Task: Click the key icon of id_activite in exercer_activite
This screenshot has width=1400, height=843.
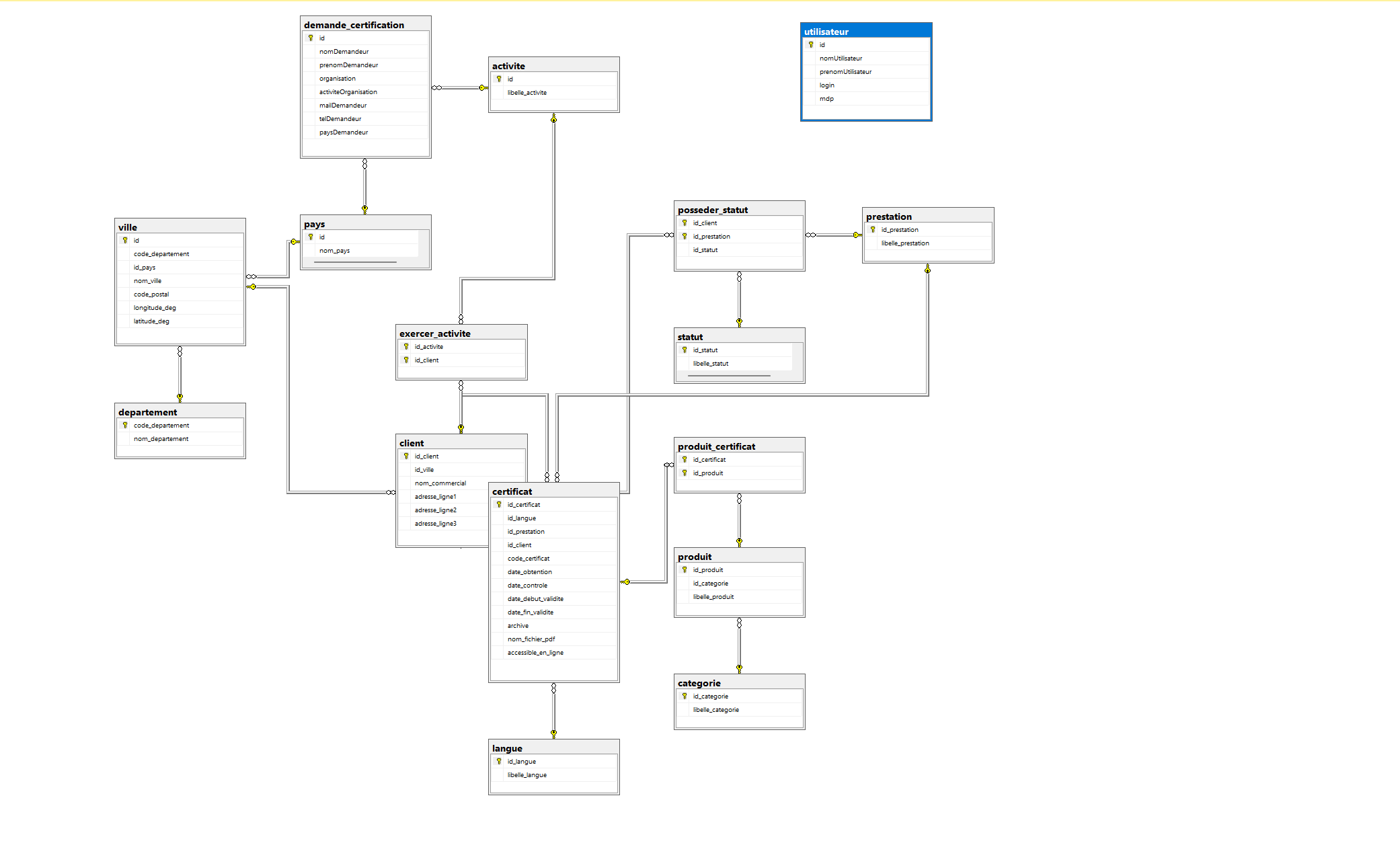Action: click(406, 346)
